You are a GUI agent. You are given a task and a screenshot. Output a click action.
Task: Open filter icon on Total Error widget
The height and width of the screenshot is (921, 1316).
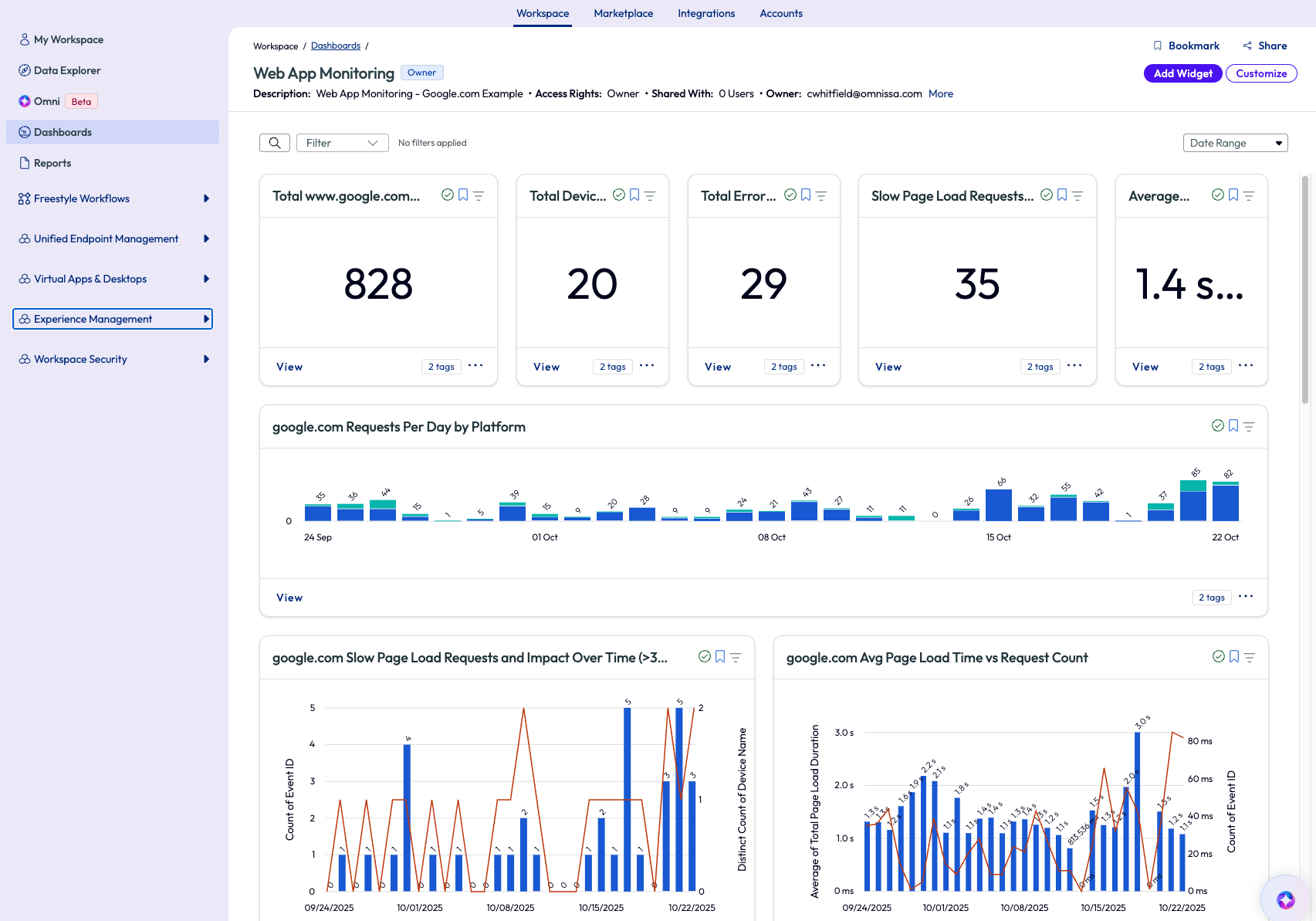821,196
